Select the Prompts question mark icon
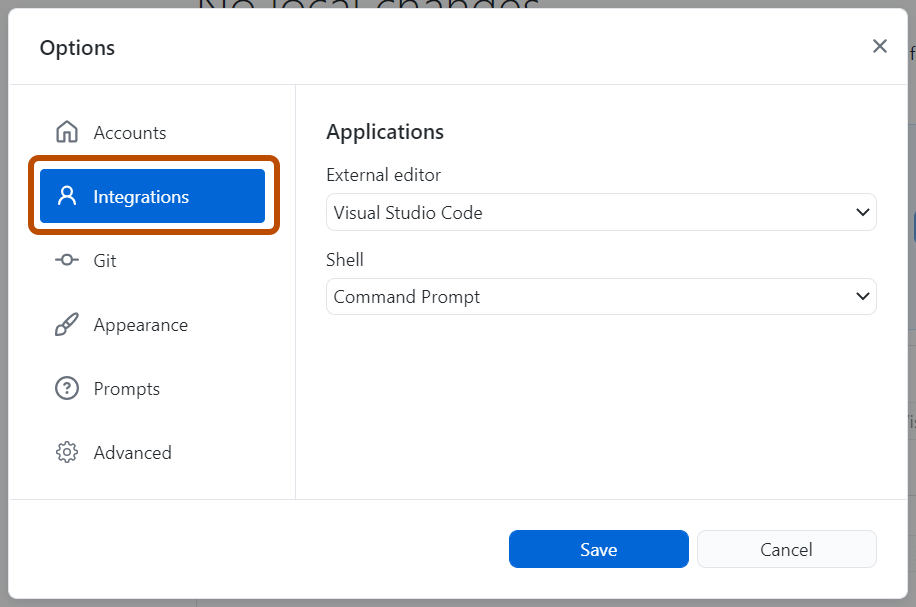Image resolution: width=916 pixels, height=607 pixels. (66, 388)
